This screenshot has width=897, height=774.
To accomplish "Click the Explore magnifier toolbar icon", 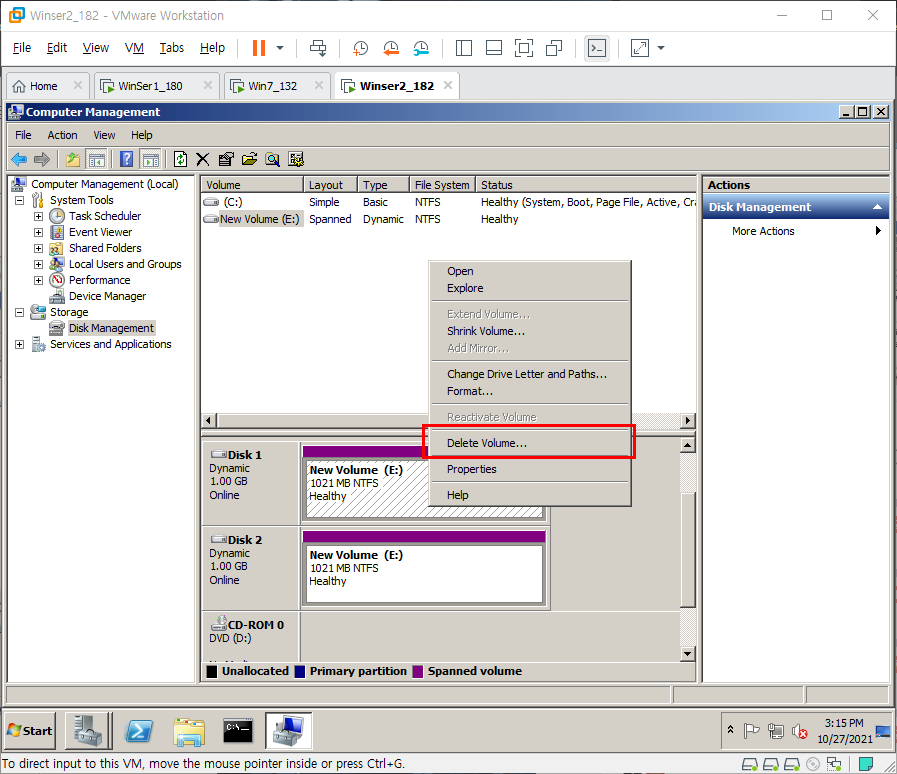I will [x=272, y=159].
